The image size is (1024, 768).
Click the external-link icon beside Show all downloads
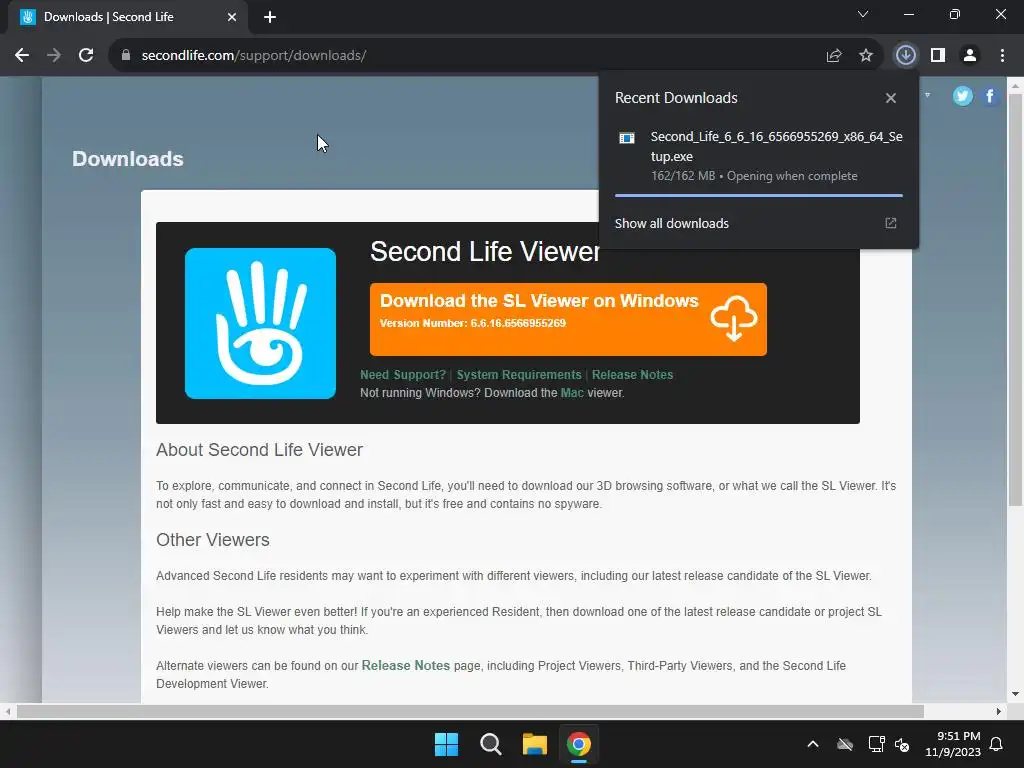point(891,223)
